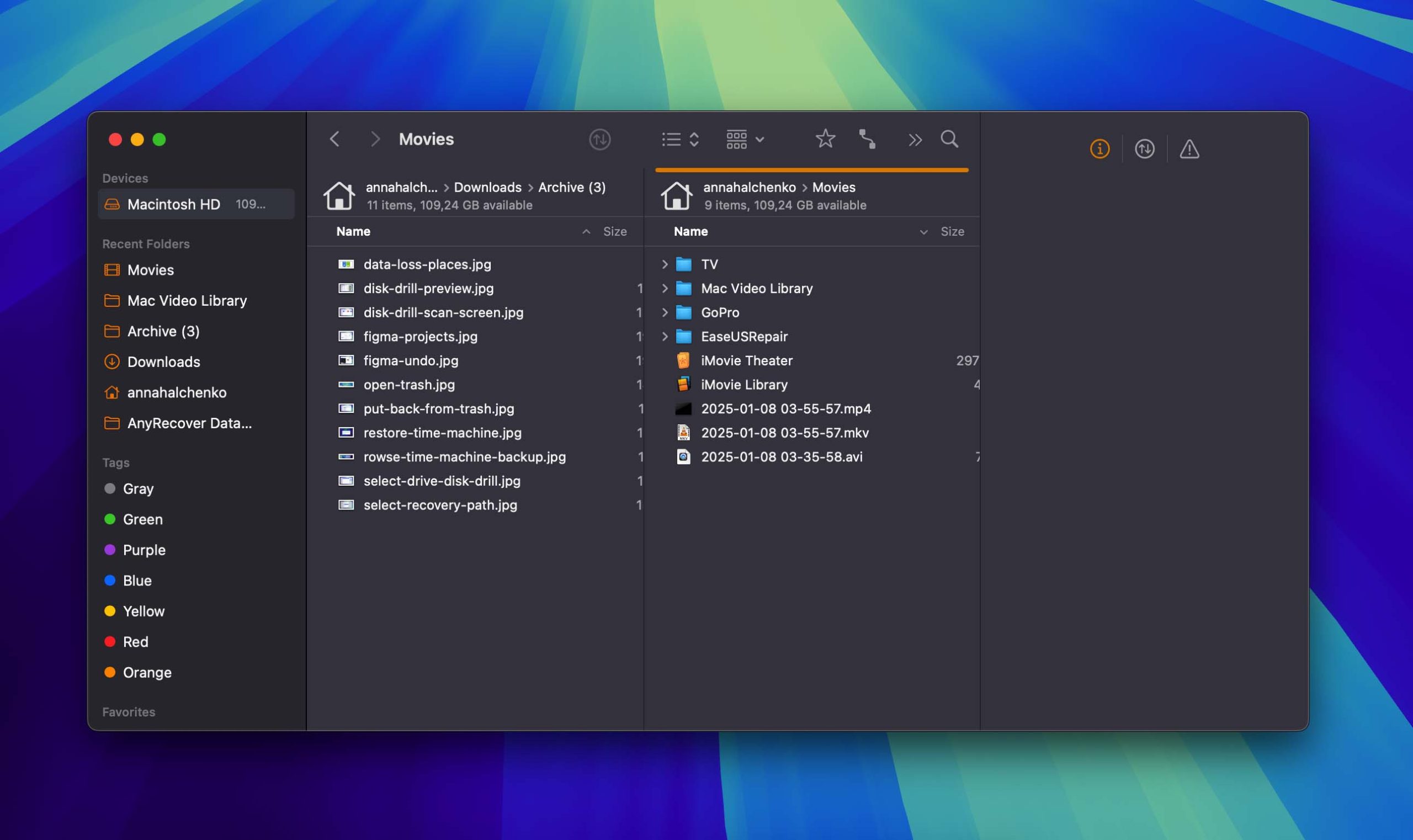This screenshot has width=1413, height=840.
Task: Navigate back with the back arrow
Action: click(334, 139)
